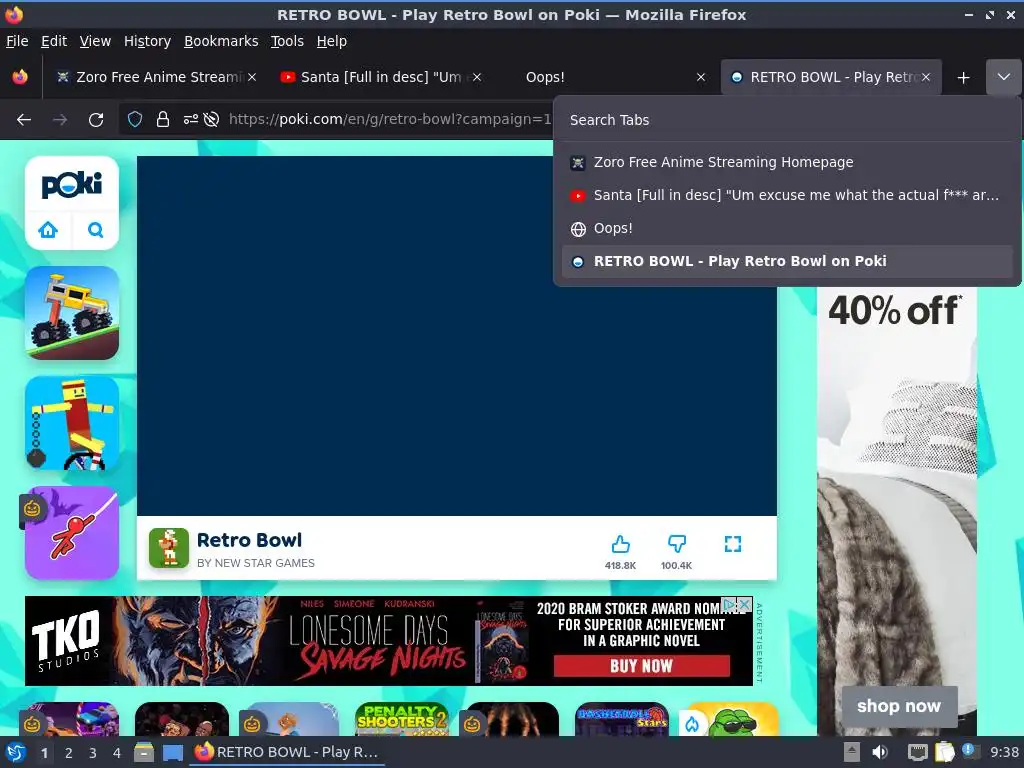Click Retro Bowl game icon beside title
This screenshot has height=768, width=1024.
(x=168, y=548)
